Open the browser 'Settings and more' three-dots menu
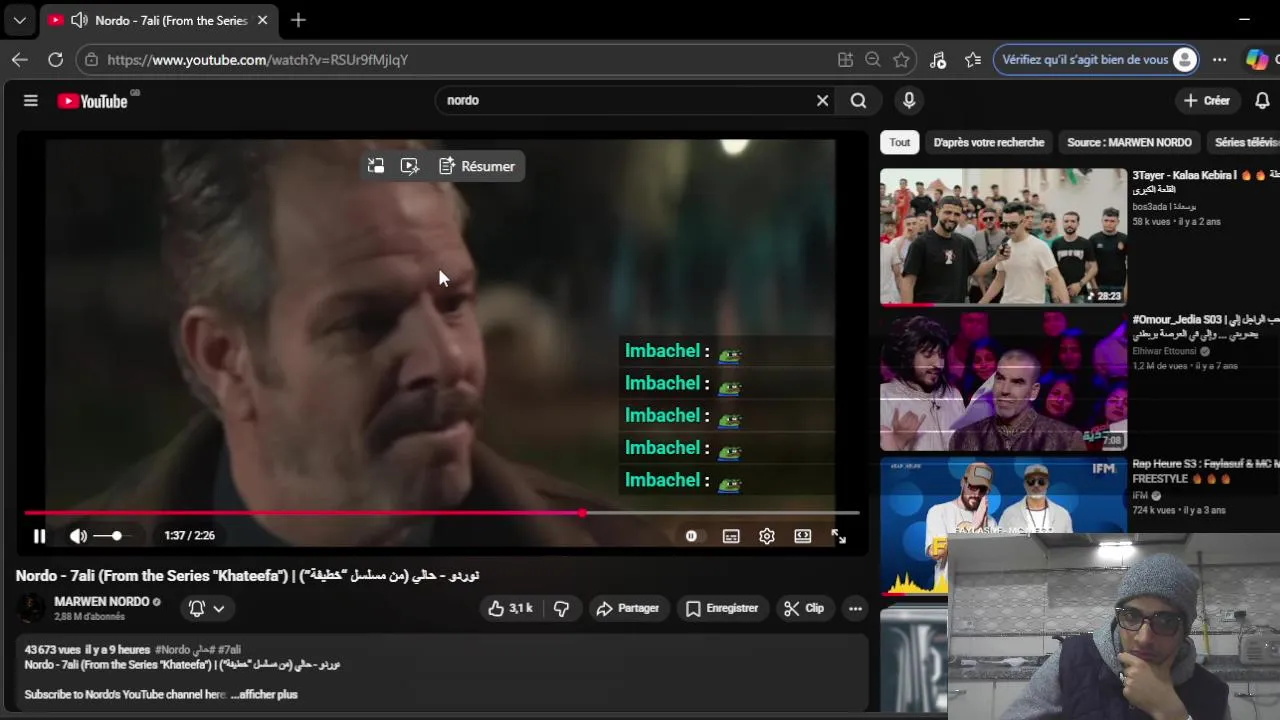 [x=1219, y=60]
